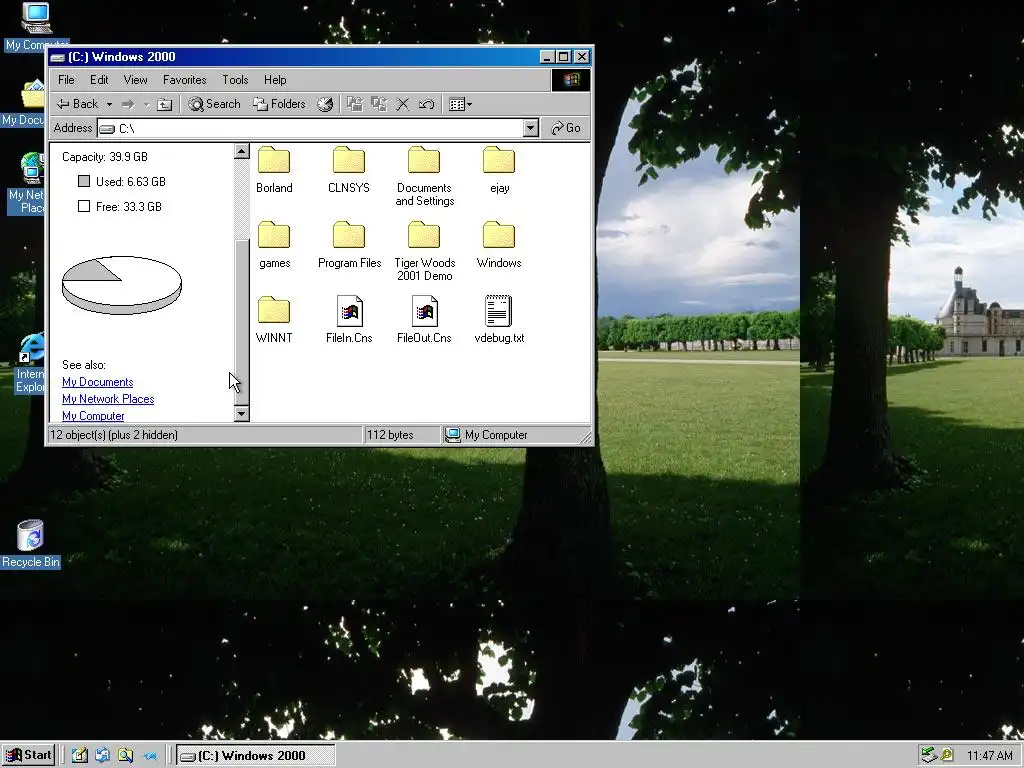Open the Help menu
Viewport: 1024px width, 768px height.
click(275, 80)
